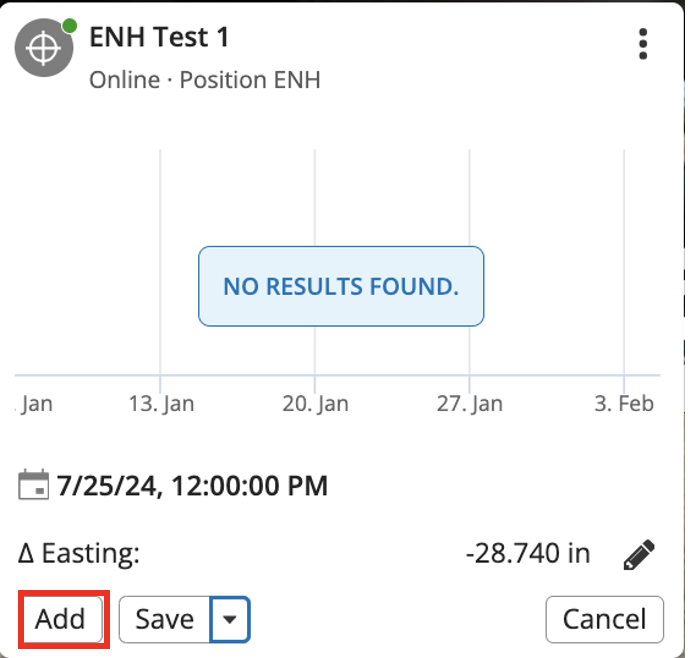Click the Δ Easting label
The image size is (688, 658).
tap(80, 553)
